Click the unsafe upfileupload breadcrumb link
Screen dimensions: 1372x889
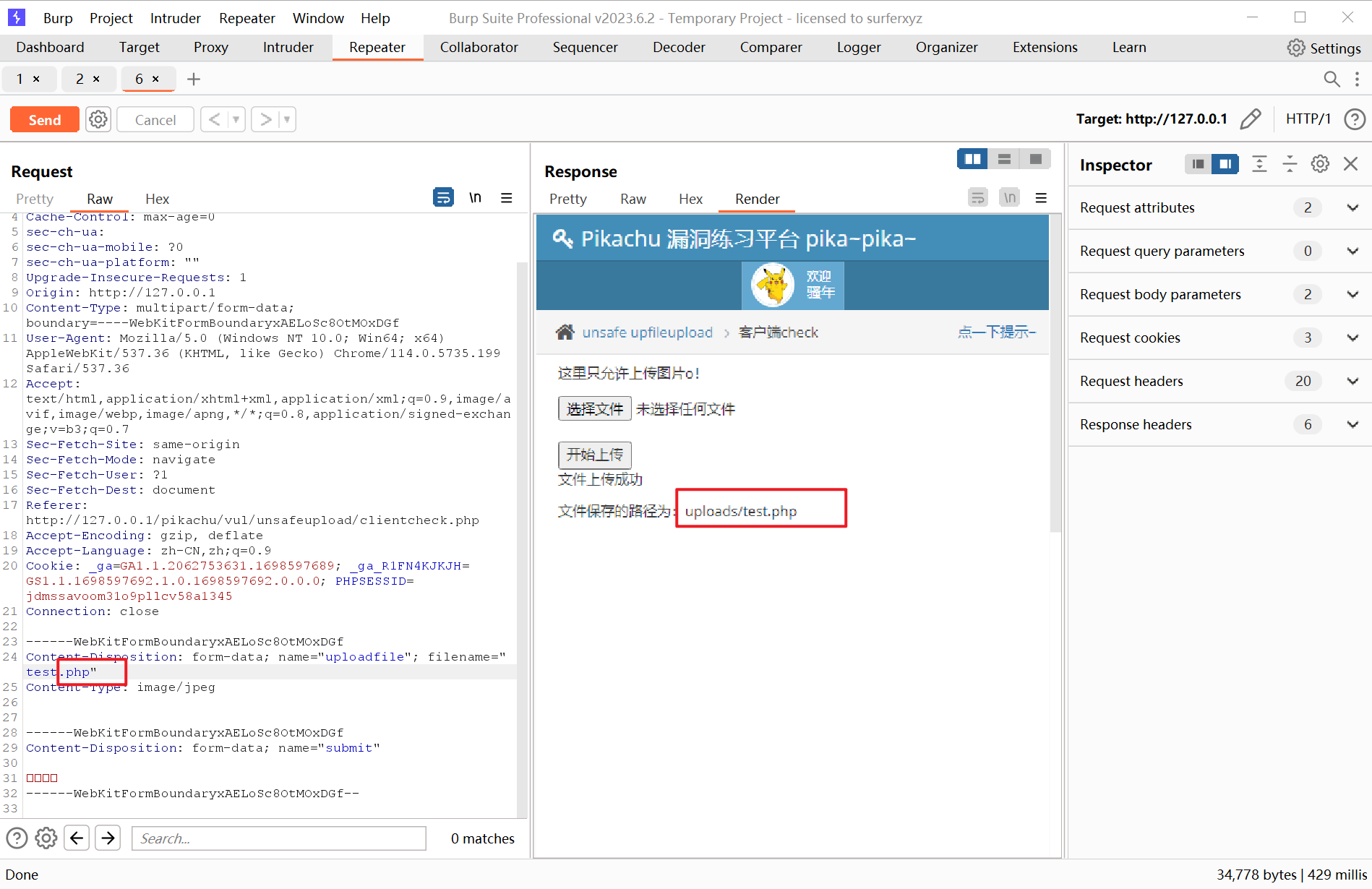647,332
